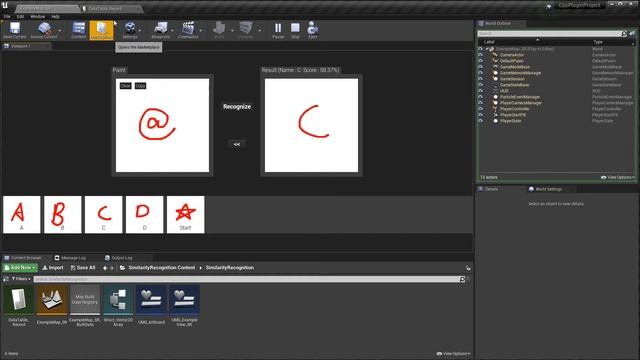
Task: Open the Marketplace toolbar icon
Action: pos(101,30)
